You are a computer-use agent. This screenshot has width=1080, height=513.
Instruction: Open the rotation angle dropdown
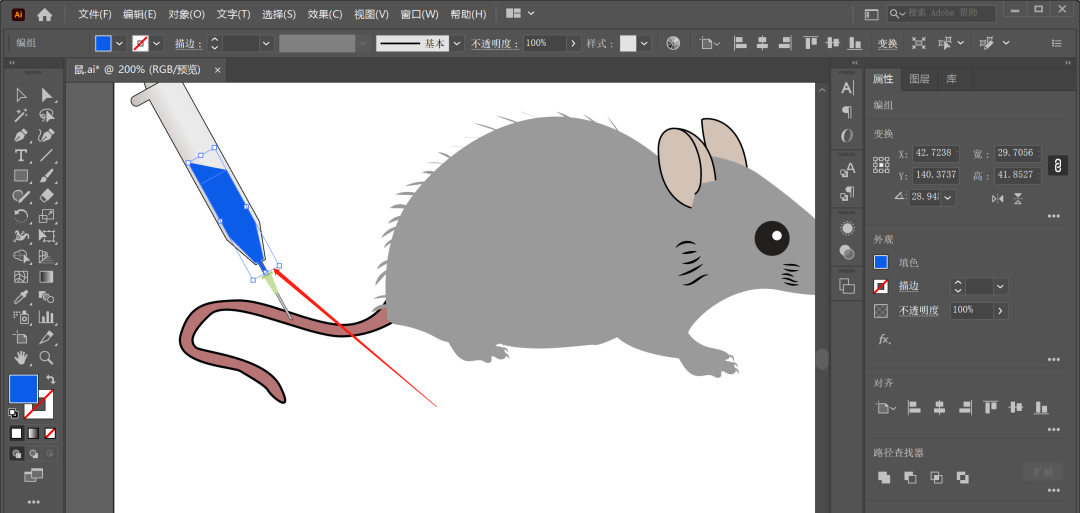click(x=947, y=198)
